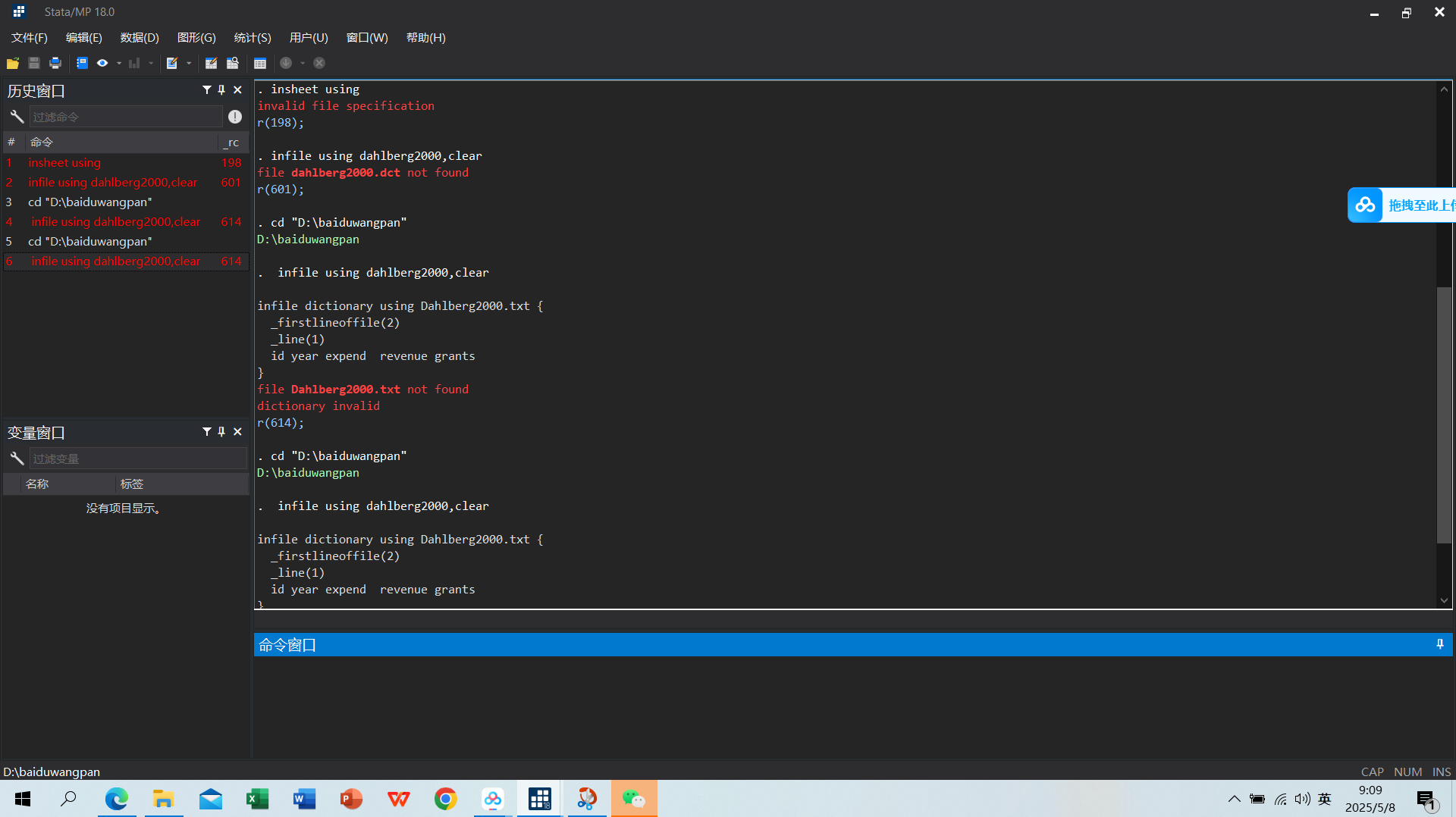
Task: Open the 编辑(E) menu
Action: (84, 38)
